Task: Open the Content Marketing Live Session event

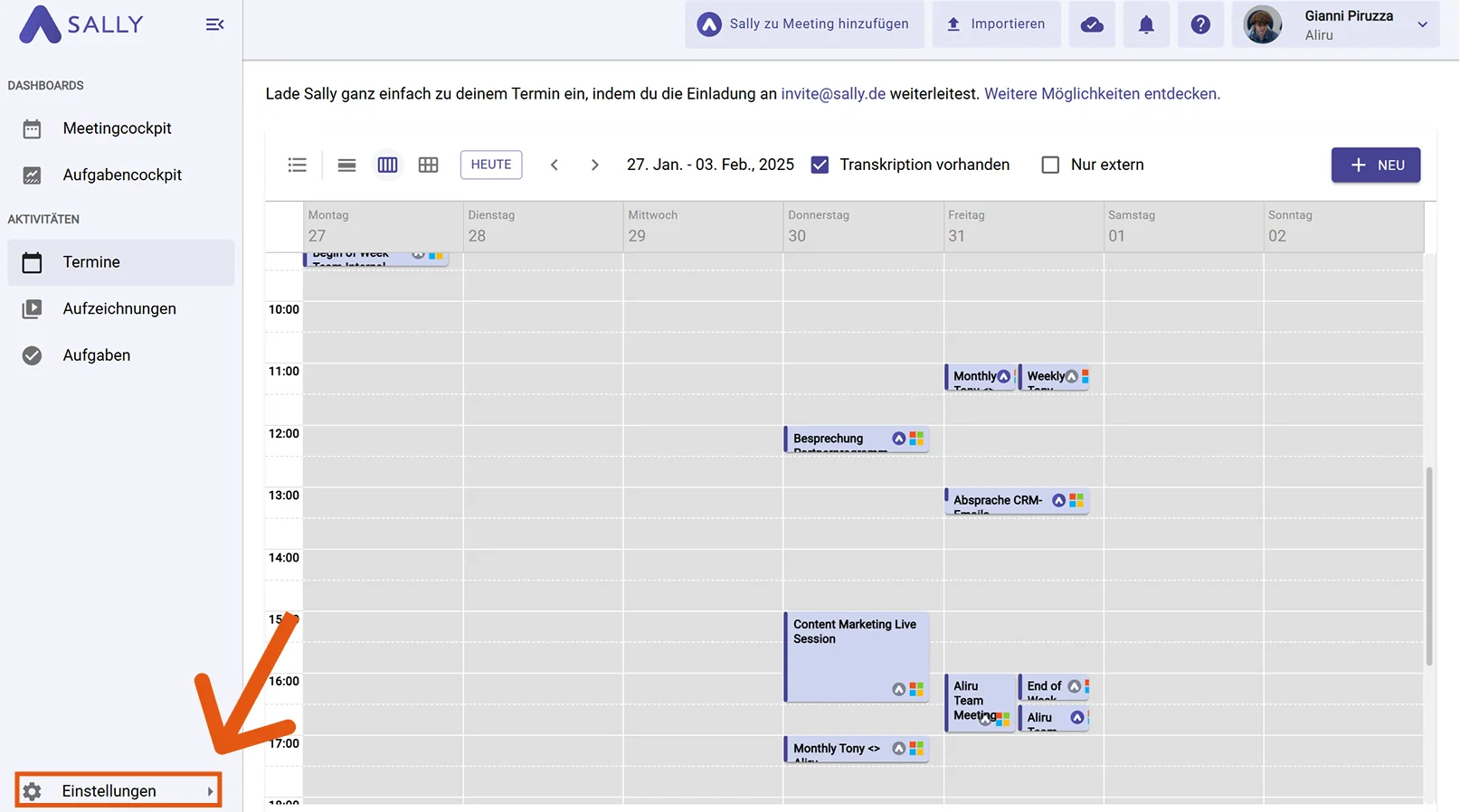Action: (x=857, y=657)
